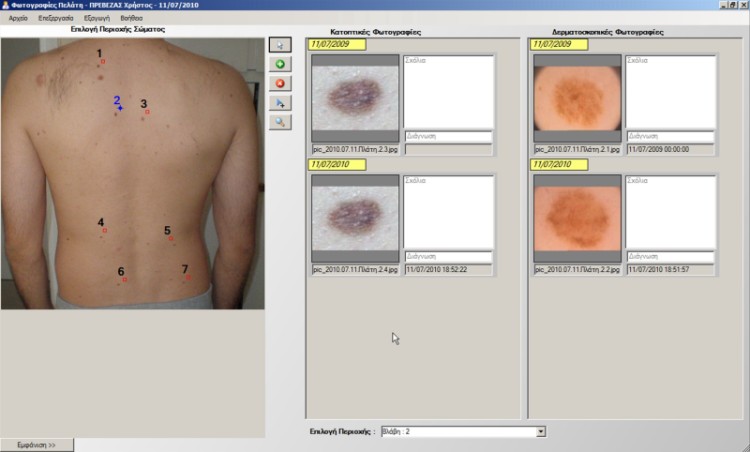Select lesion marker 5 on the back
Image resolution: width=750 pixels, height=452 pixels.
[x=171, y=239]
